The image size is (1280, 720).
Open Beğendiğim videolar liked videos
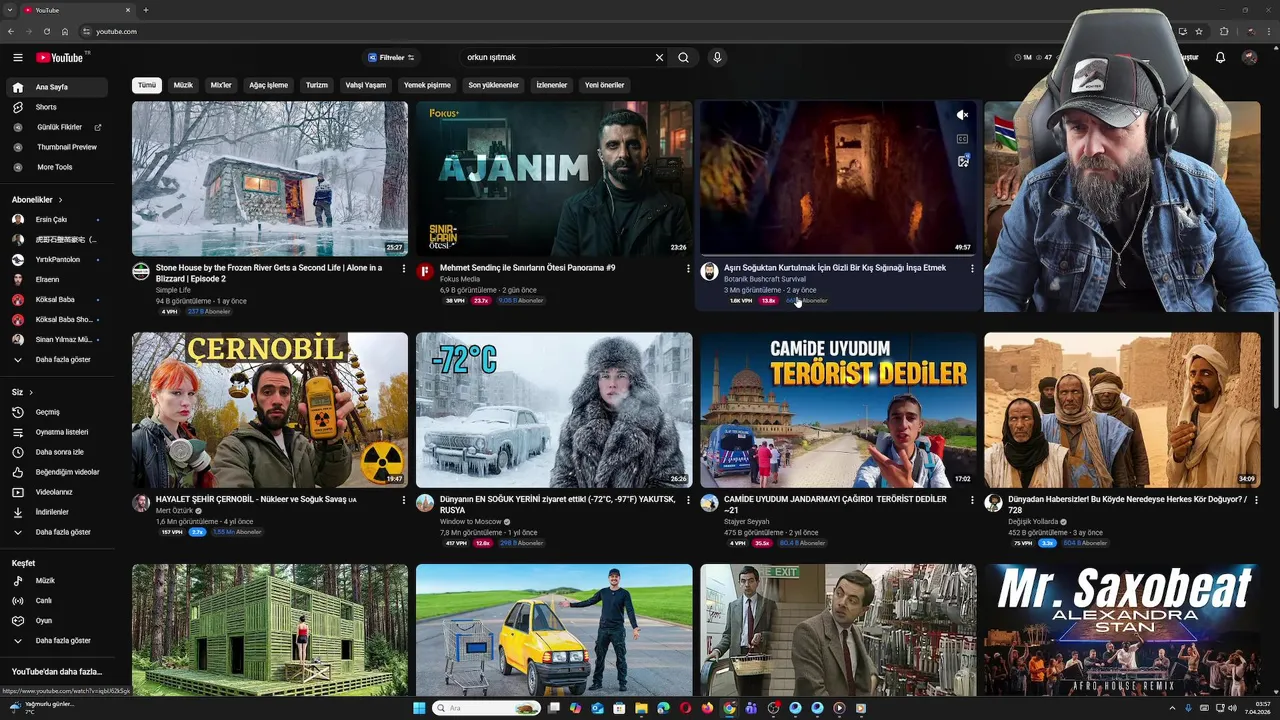pos(55,472)
